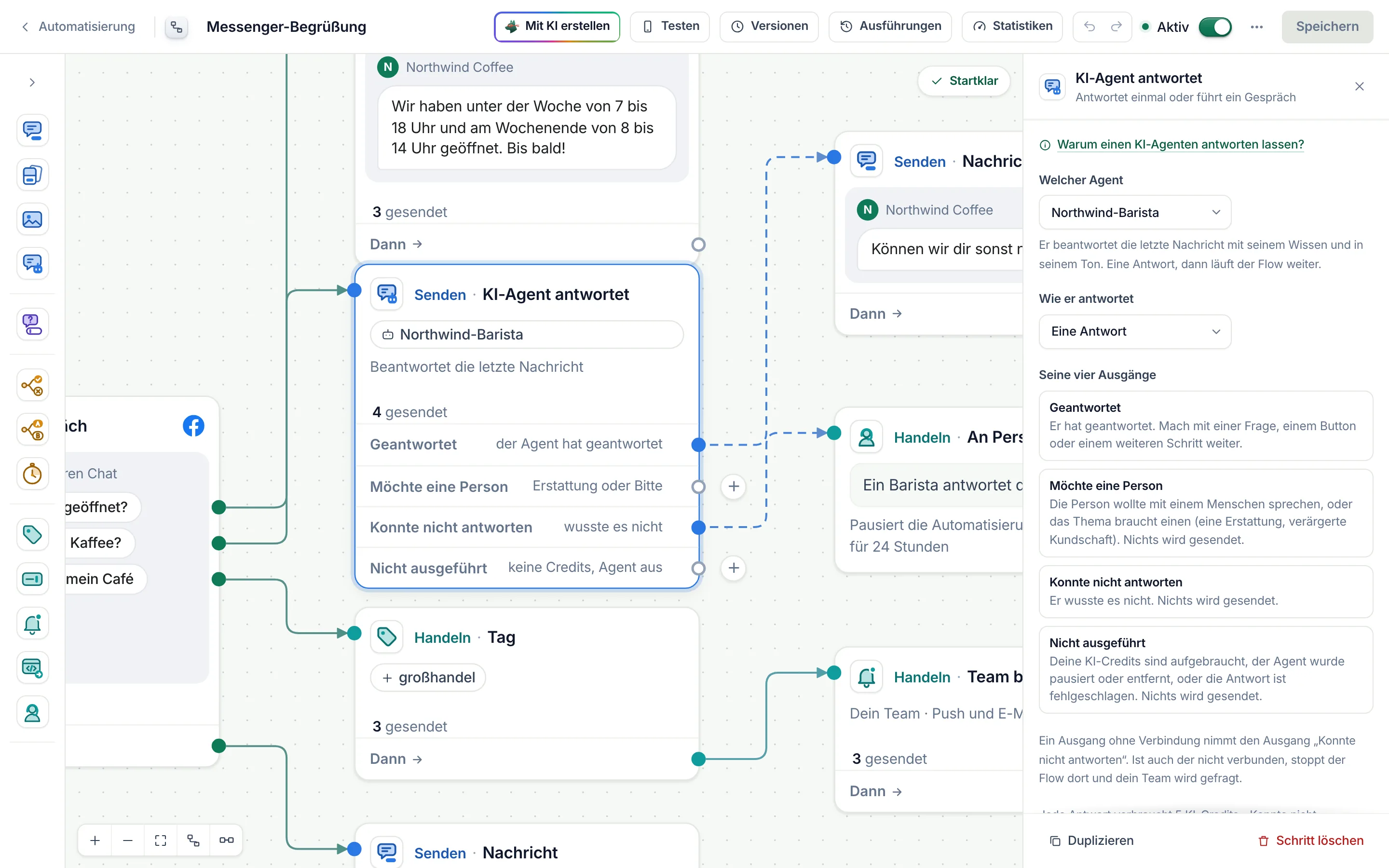
Task: Add a step after Möchte eine Person output
Action: point(734,487)
